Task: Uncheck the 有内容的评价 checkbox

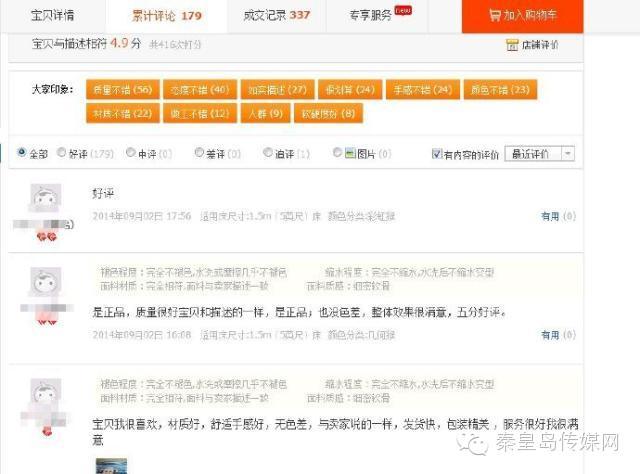Action: pos(437,154)
